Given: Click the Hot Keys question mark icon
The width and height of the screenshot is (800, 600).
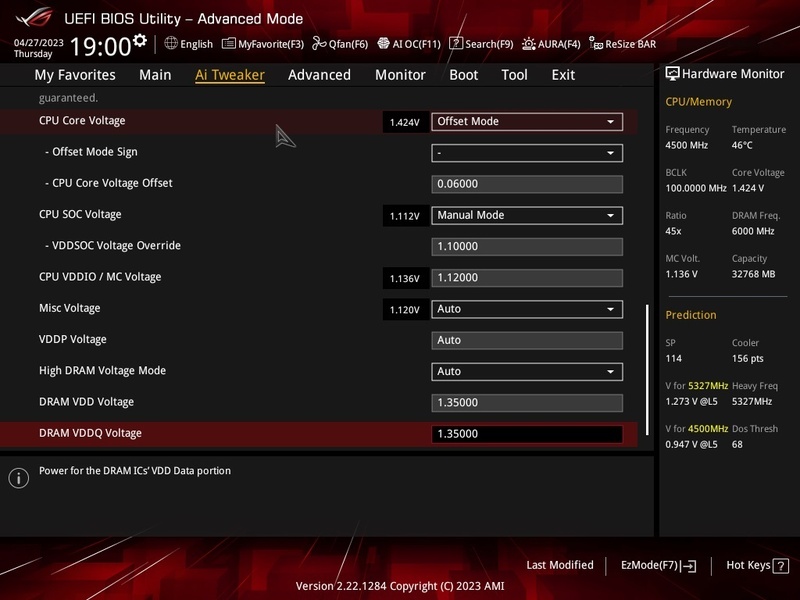Looking at the screenshot, I should click(781, 566).
